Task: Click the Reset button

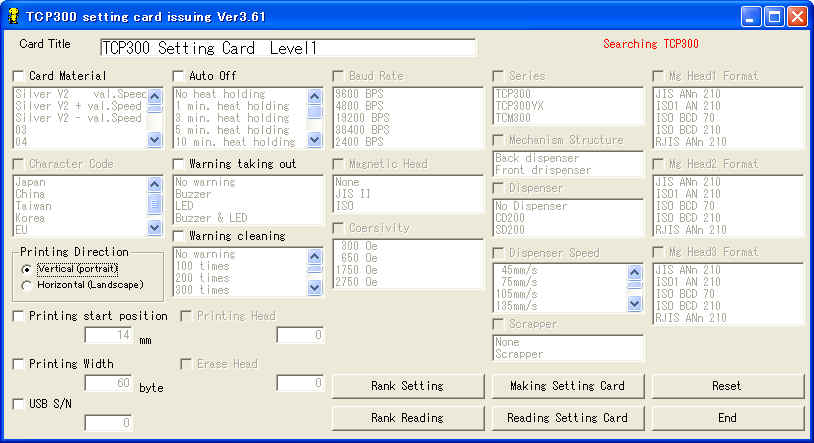Action: point(727,386)
